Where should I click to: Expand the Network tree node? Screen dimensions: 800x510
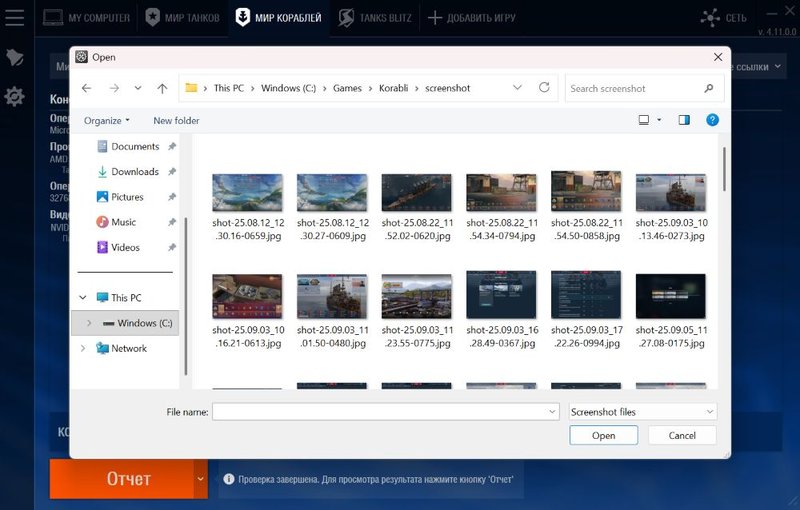point(83,348)
